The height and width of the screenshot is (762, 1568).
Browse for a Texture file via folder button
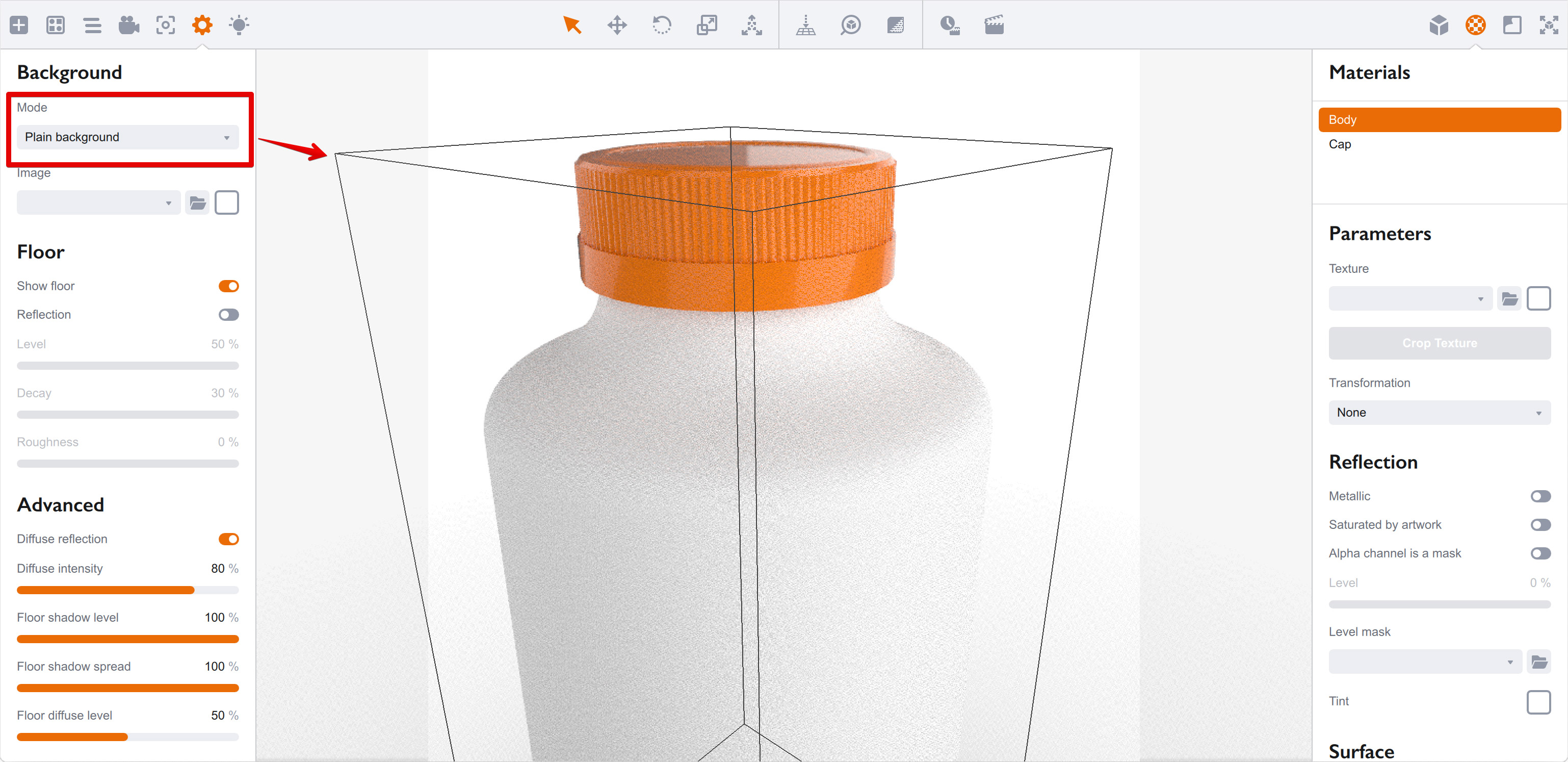click(x=1509, y=298)
